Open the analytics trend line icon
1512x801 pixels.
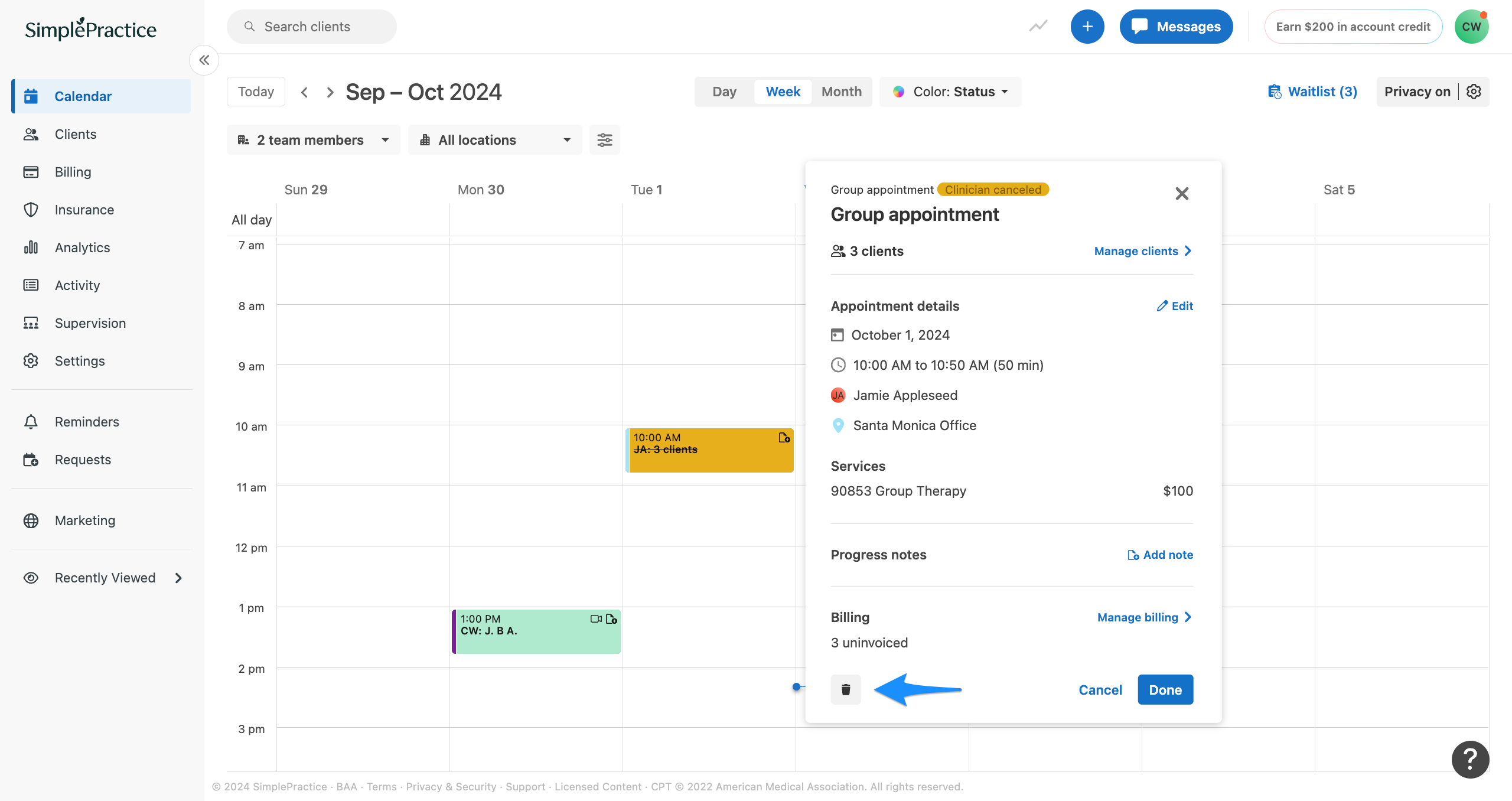click(1038, 26)
